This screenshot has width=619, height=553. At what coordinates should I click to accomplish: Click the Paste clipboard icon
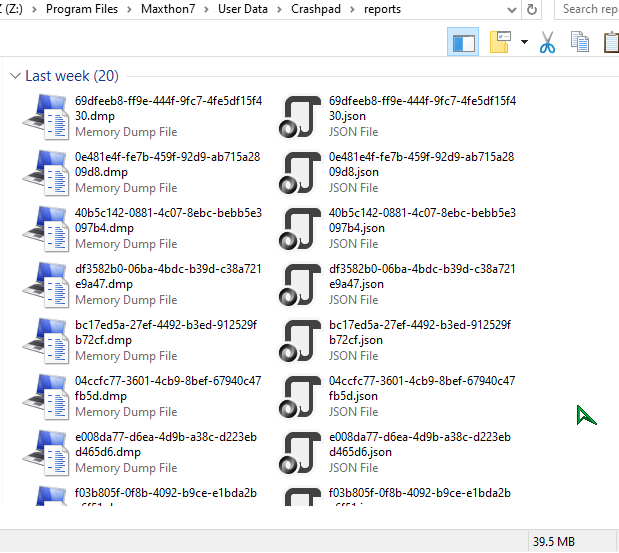pyautogui.click(x=610, y=42)
